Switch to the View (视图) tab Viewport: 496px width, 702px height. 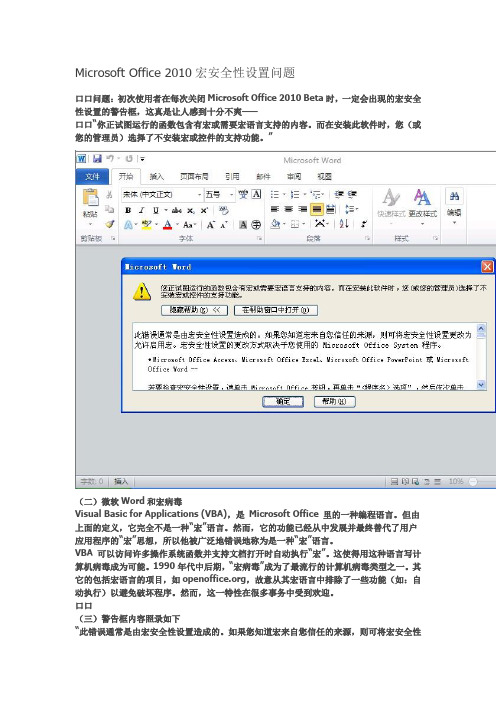[325, 176]
